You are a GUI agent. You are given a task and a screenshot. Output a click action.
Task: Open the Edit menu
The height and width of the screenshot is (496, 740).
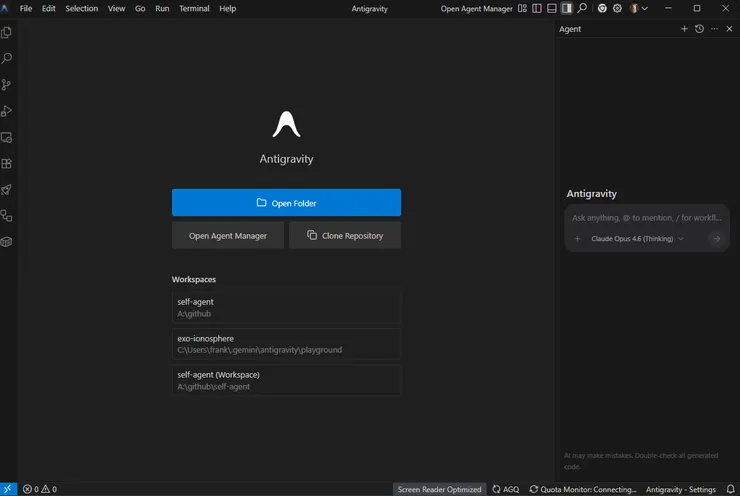pos(49,8)
